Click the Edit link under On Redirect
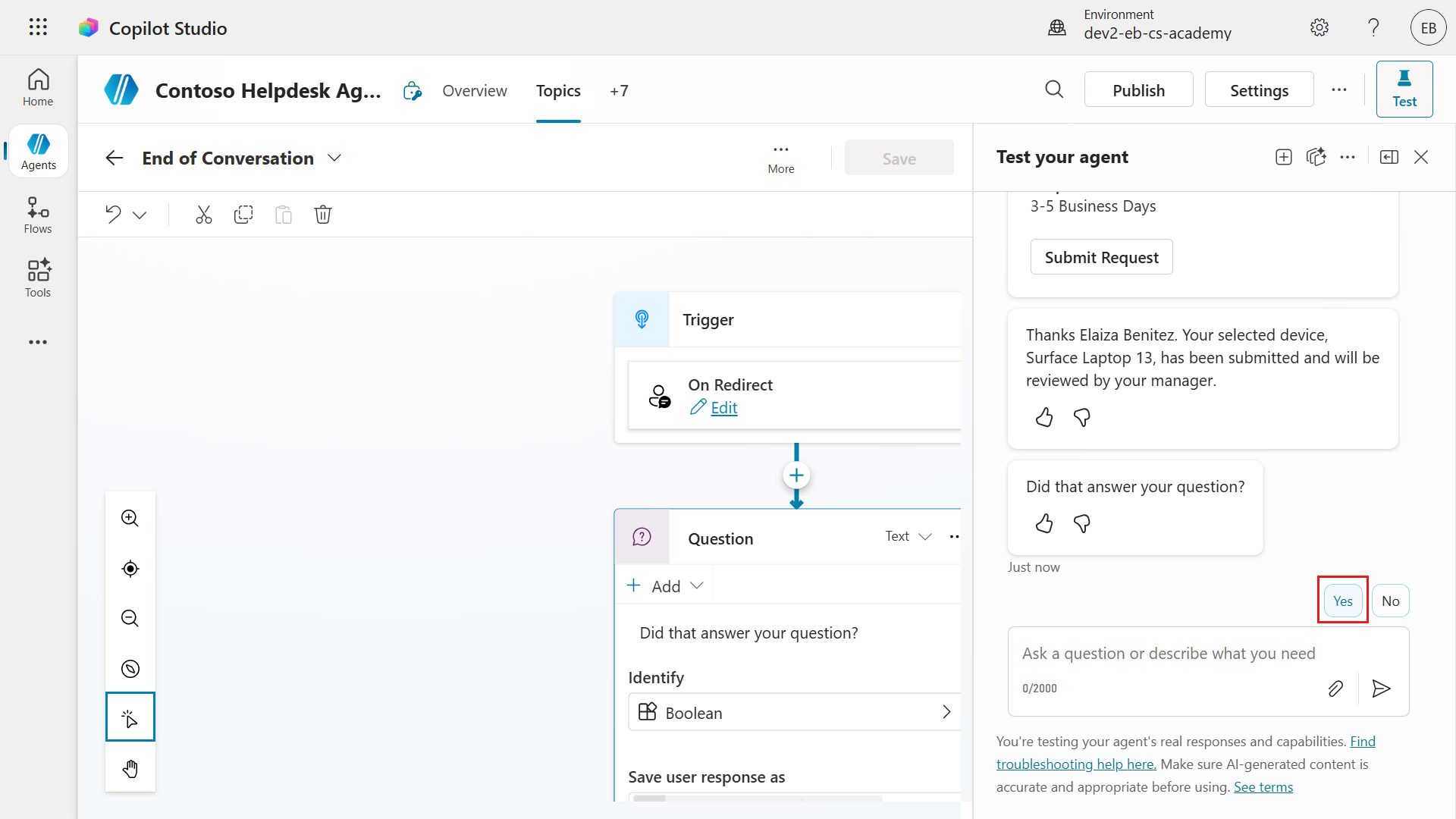Image resolution: width=1456 pixels, height=819 pixels. [723, 408]
